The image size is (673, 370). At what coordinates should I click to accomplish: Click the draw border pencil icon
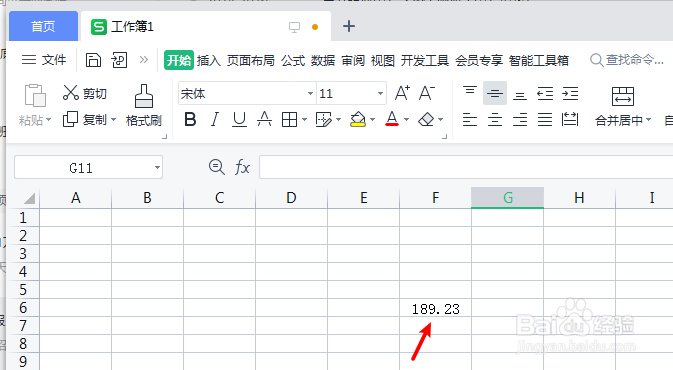324,119
